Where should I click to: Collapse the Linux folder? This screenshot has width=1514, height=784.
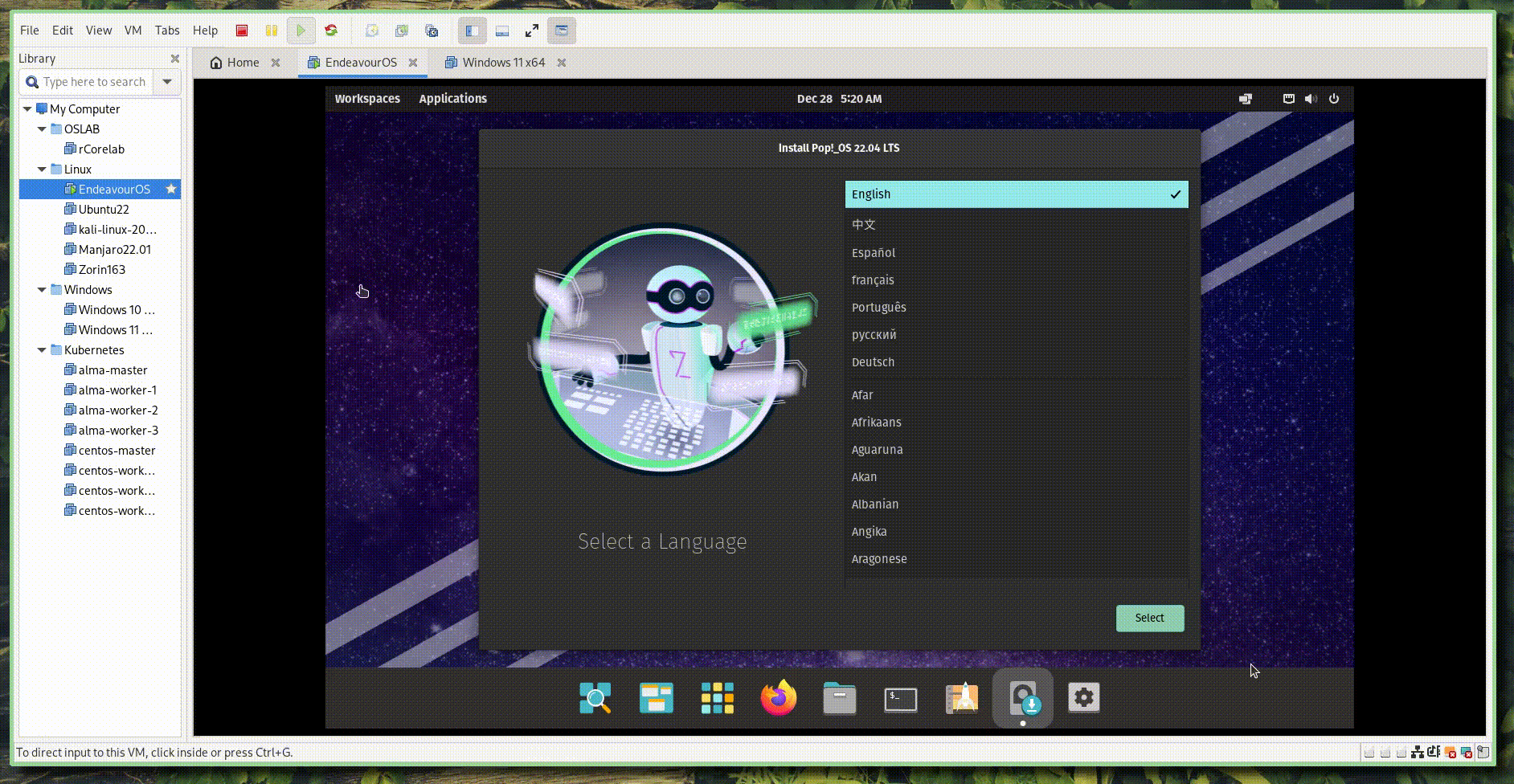tap(42, 169)
